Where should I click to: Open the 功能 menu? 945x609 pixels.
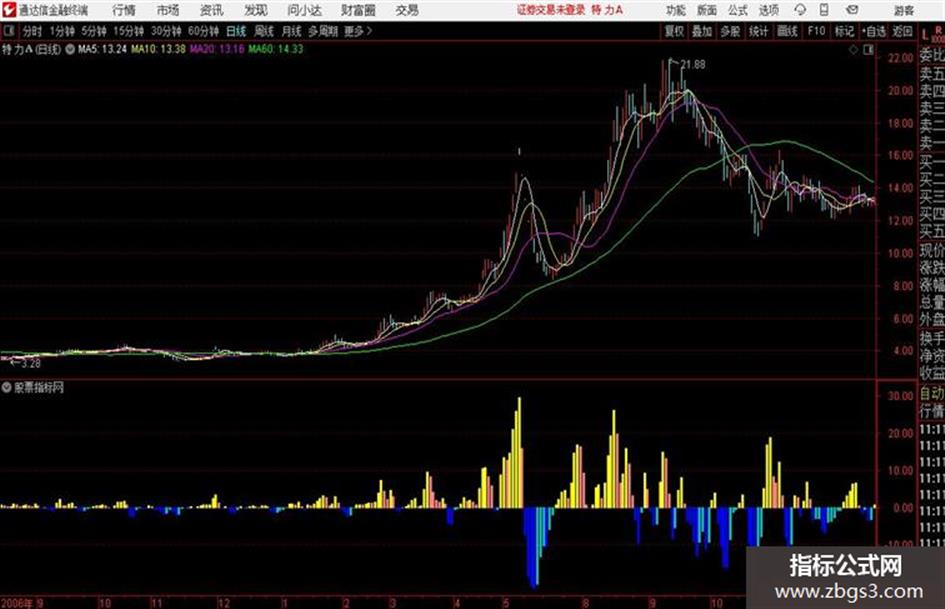tap(676, 10)
